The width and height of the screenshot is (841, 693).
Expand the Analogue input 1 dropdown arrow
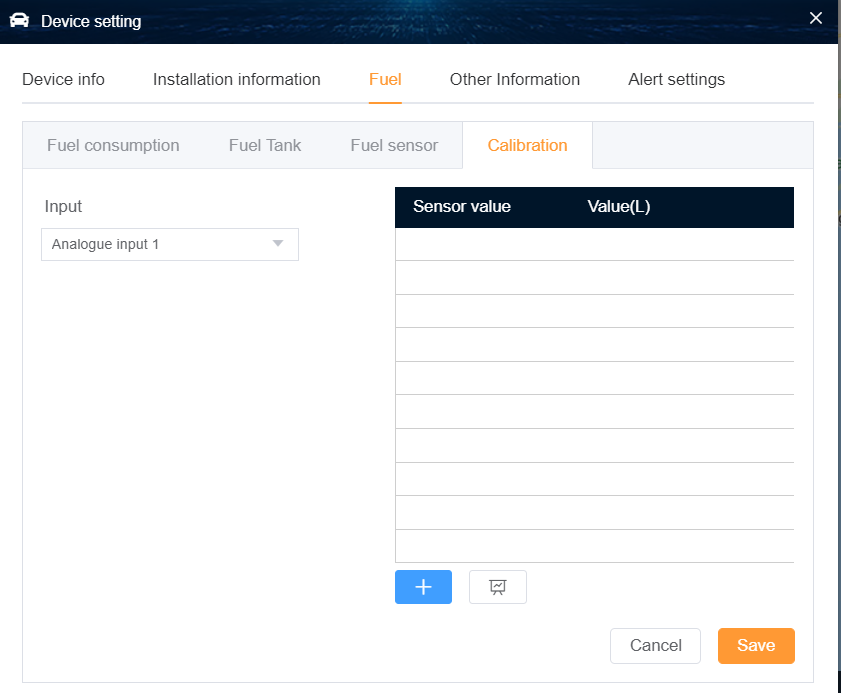[x=278, y=244]
